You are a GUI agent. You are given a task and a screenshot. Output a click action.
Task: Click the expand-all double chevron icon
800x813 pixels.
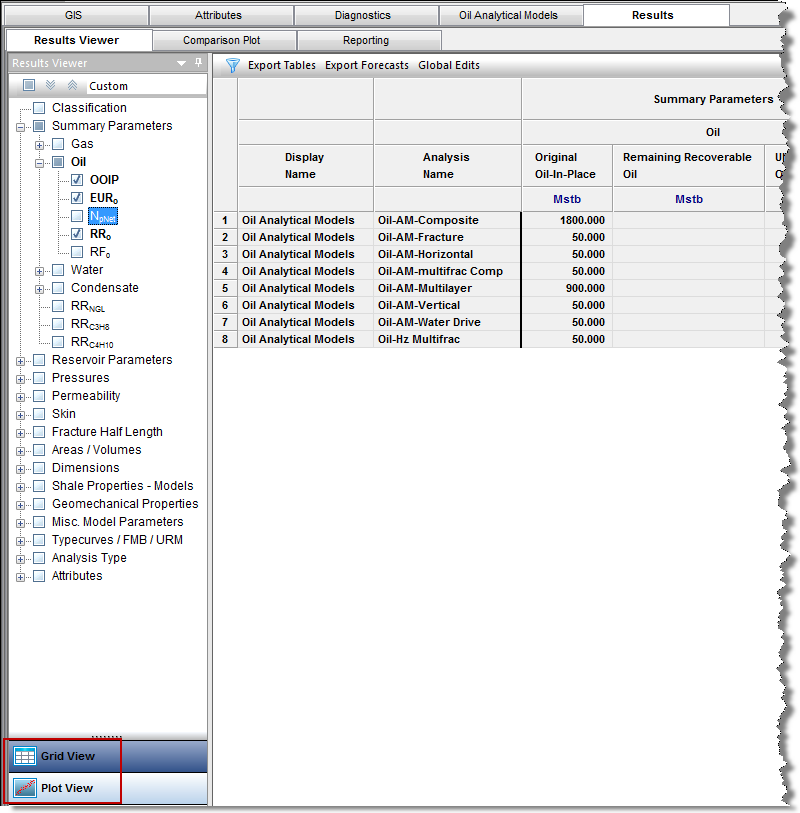tap(50, 86)
